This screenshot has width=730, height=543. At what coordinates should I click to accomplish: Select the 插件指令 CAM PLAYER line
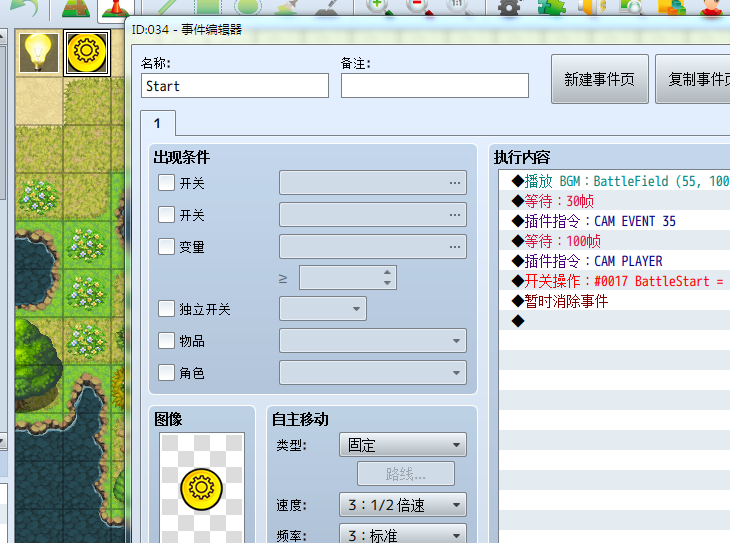(615, 261)
